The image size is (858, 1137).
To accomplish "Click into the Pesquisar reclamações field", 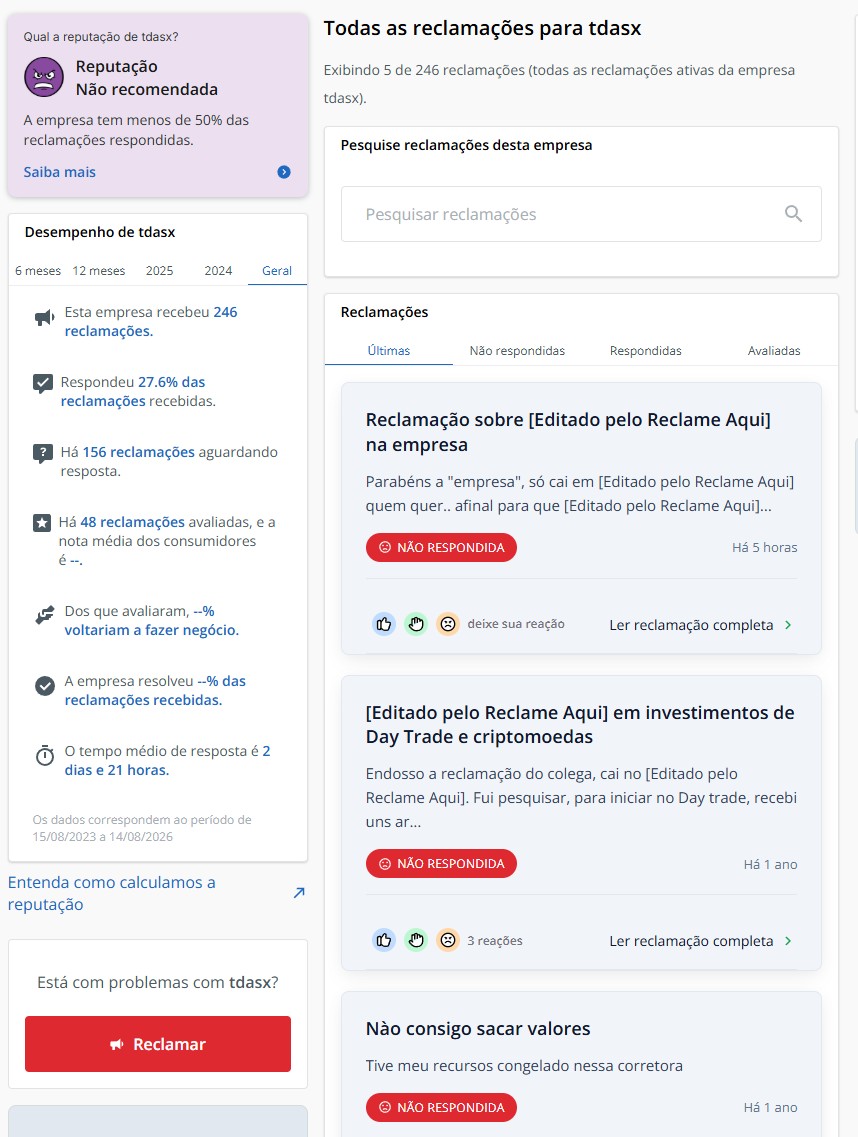I will click(x=581, y=214).
